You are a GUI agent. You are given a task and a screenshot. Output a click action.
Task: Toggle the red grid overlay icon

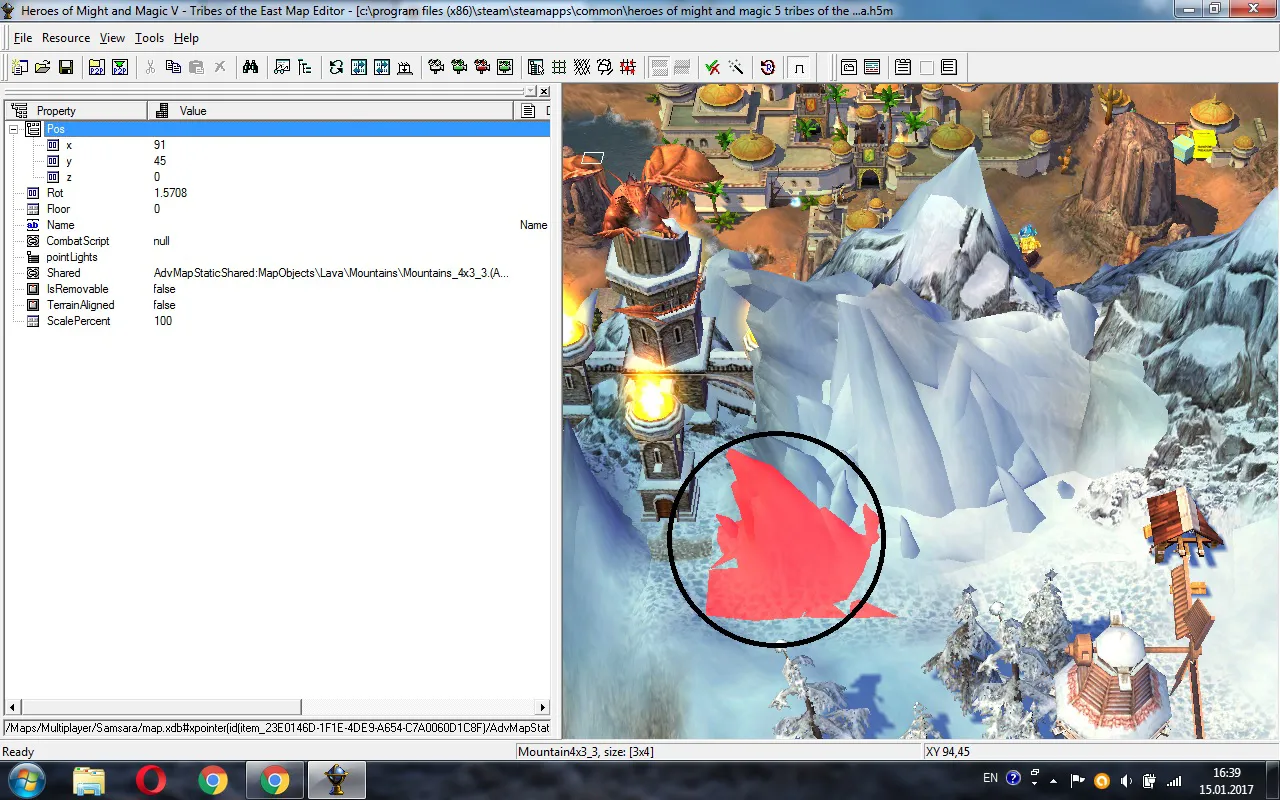628,67
